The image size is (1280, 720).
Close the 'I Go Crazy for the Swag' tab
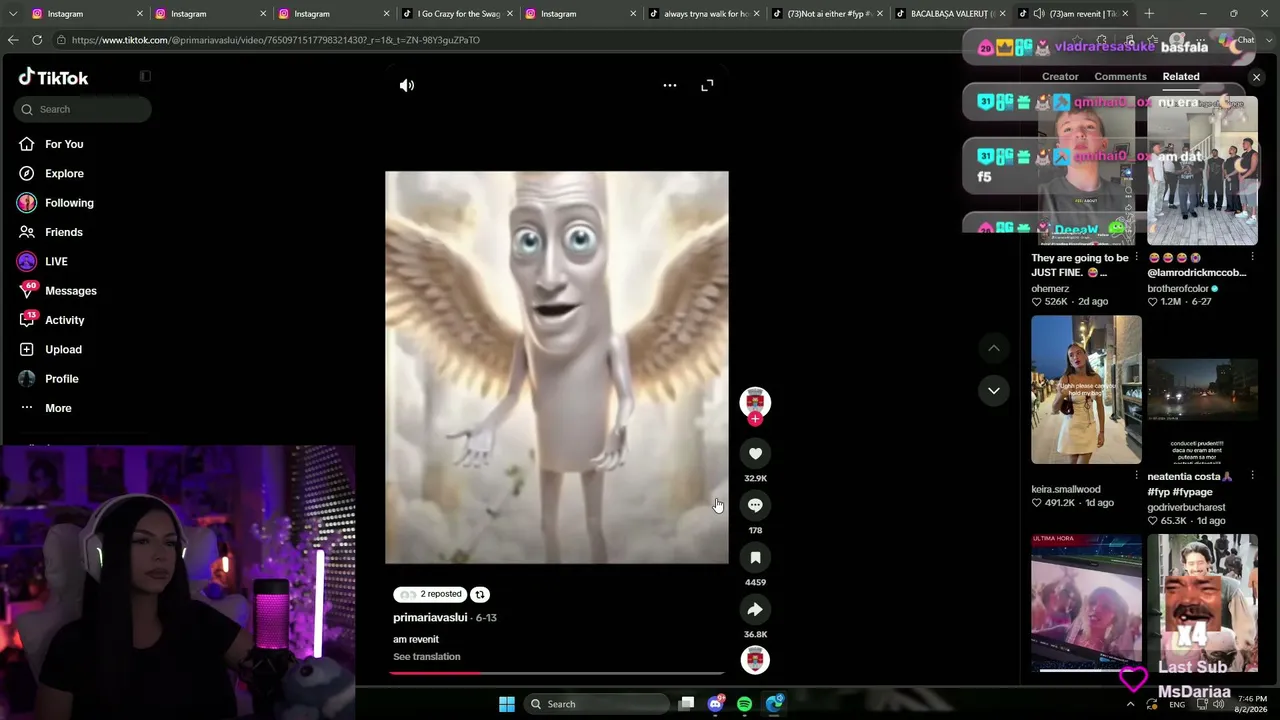point(510,14)
